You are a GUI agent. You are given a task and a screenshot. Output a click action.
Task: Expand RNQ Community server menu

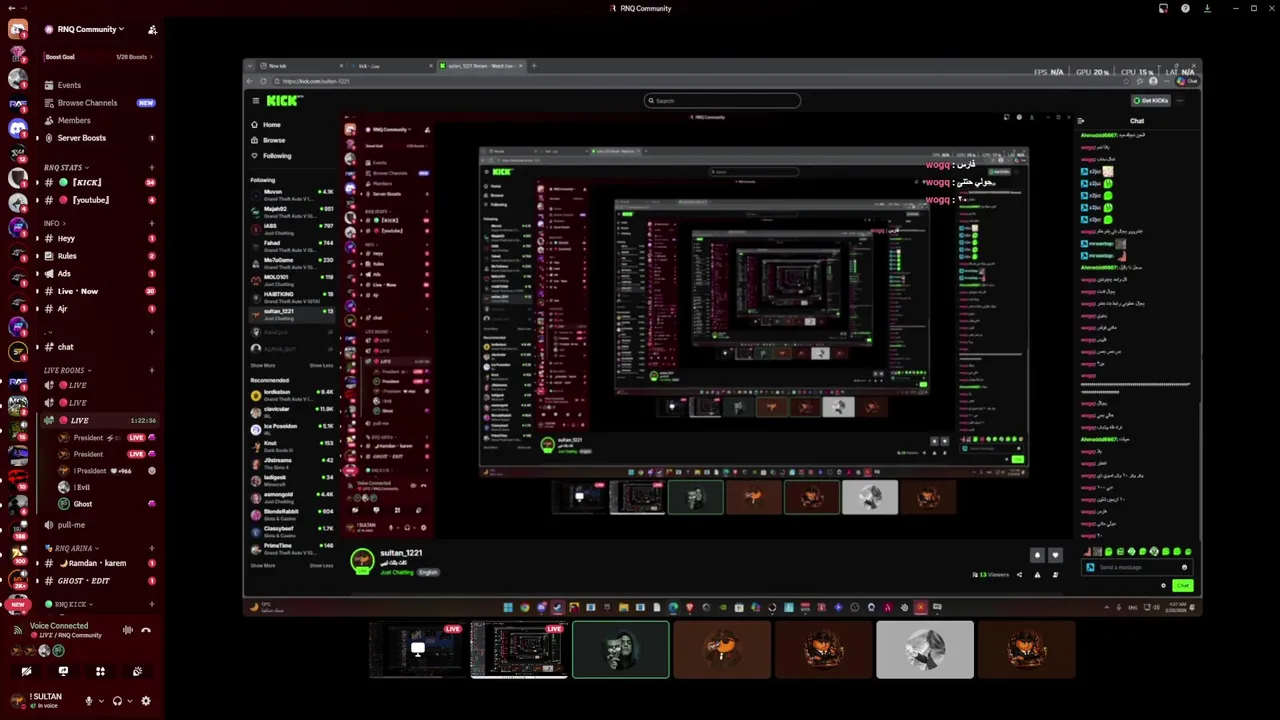click(x=90, y=29)
